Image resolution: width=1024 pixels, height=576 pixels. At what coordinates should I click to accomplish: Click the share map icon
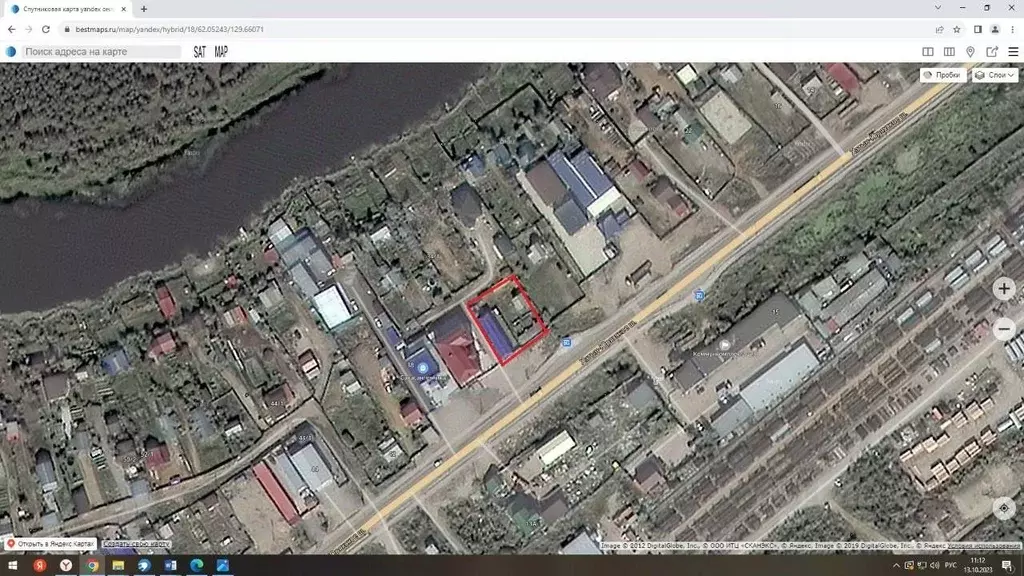coord(992,52)
